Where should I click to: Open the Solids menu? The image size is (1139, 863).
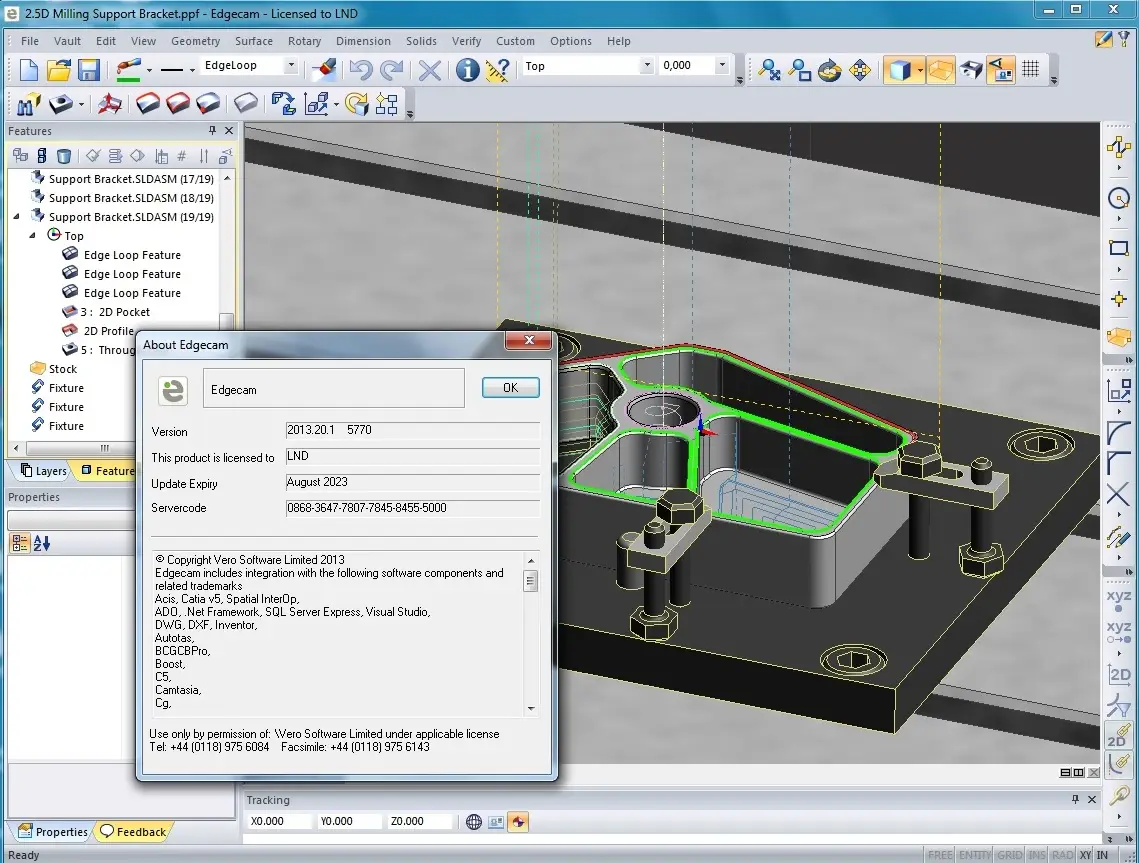[x=421, y=41]
